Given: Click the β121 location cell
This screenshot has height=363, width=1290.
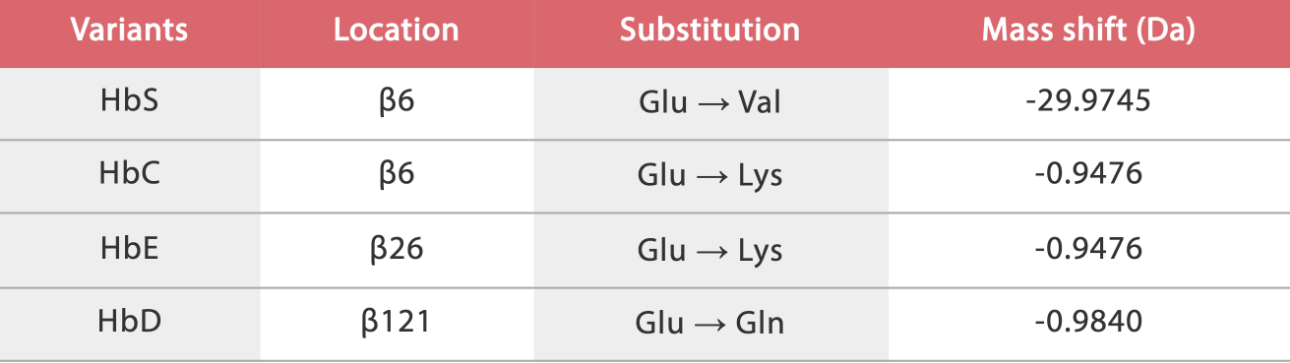Looking at the screenshot, I should coord(396,322).
